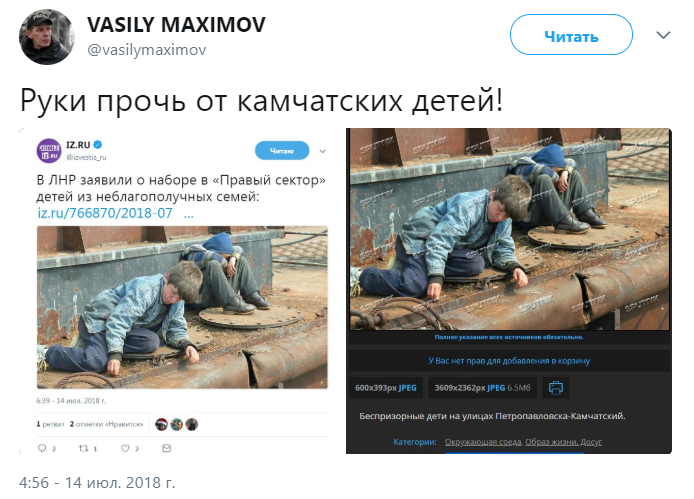Click the retweet arrows icon

coord(83,448)
